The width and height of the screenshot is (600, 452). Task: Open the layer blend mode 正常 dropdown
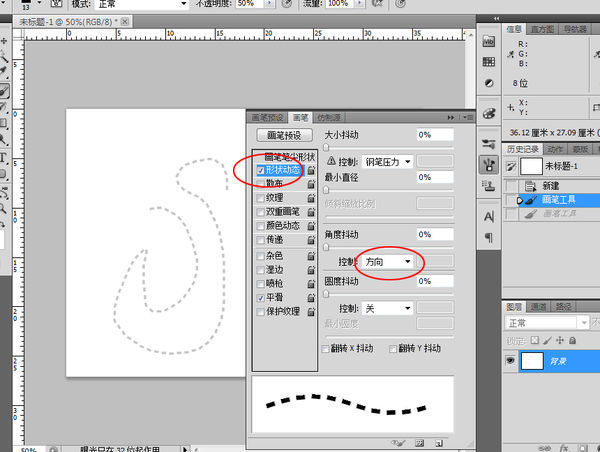546,323
